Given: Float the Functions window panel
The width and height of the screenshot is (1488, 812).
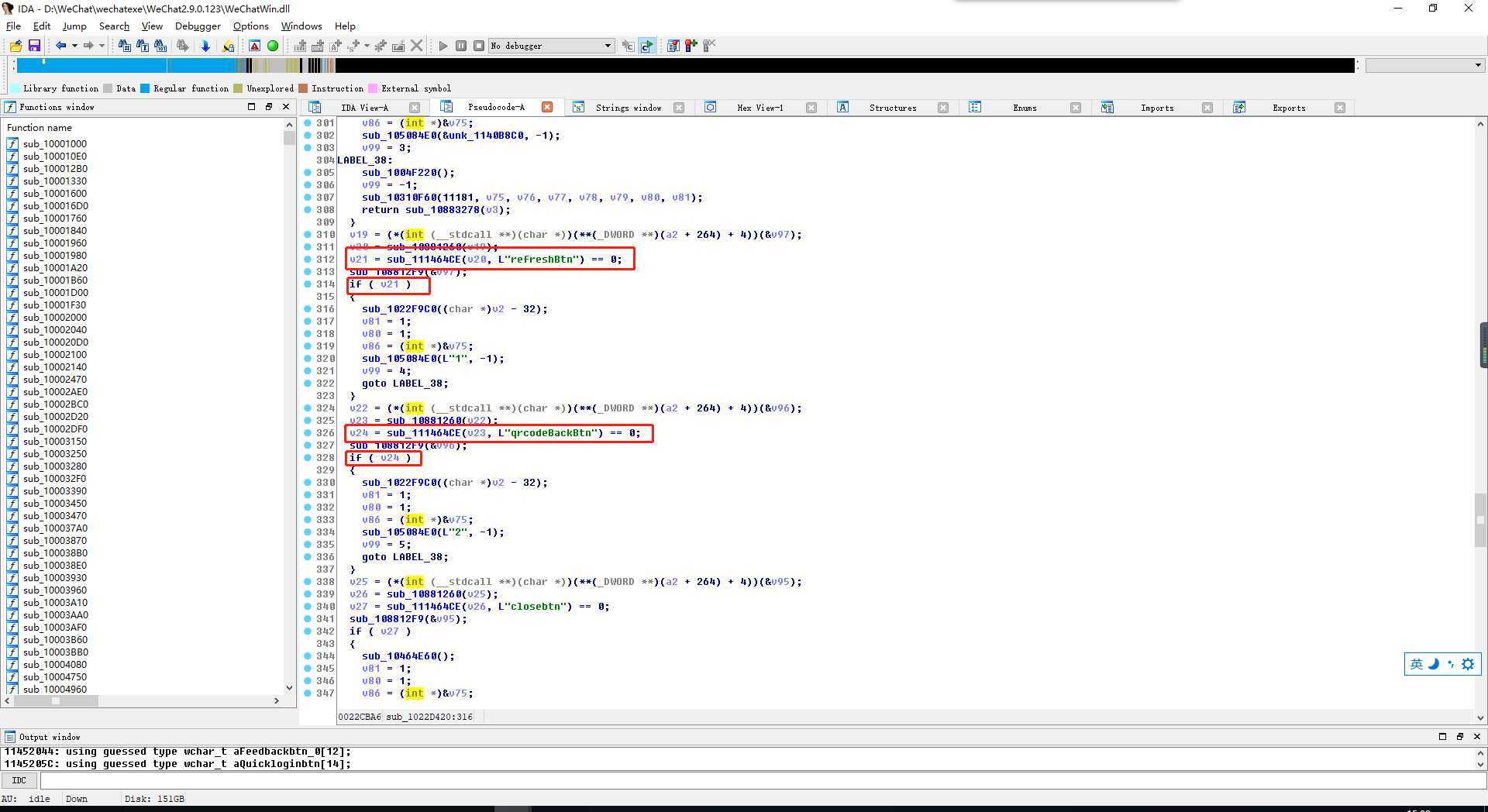Looking at the screenshot, I should point(269,106).
